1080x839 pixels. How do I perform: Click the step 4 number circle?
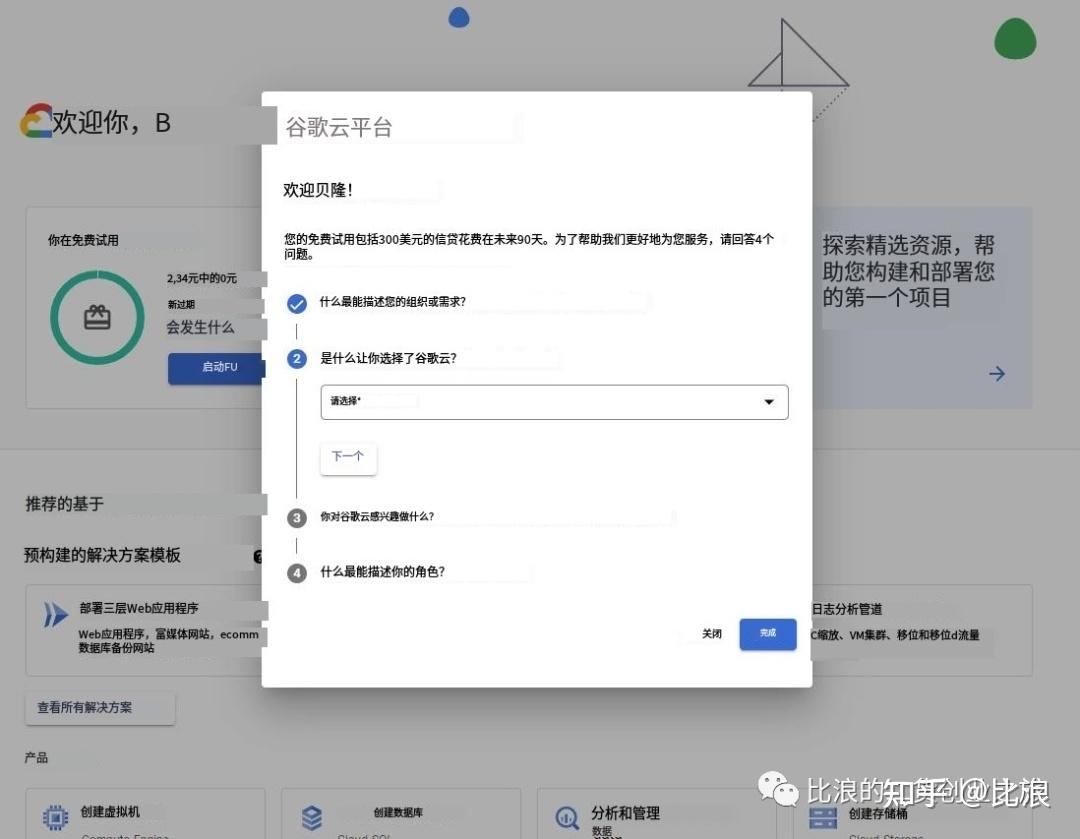297,572
